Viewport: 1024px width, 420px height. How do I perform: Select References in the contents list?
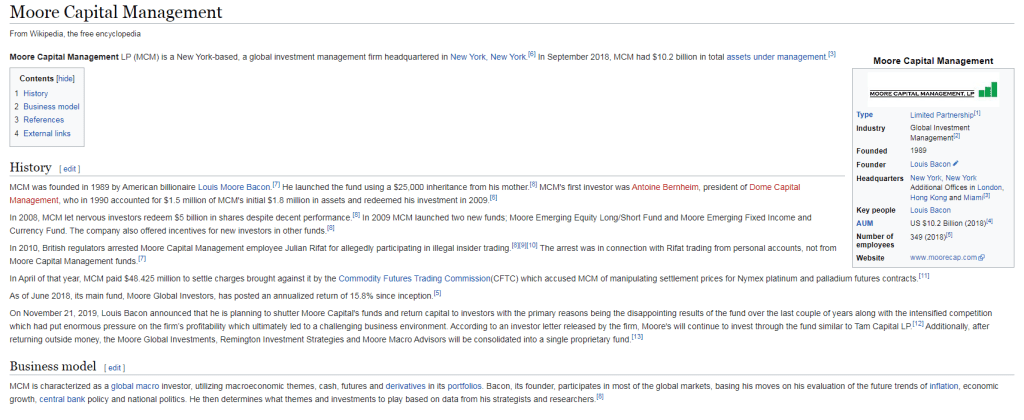[43, 120]
